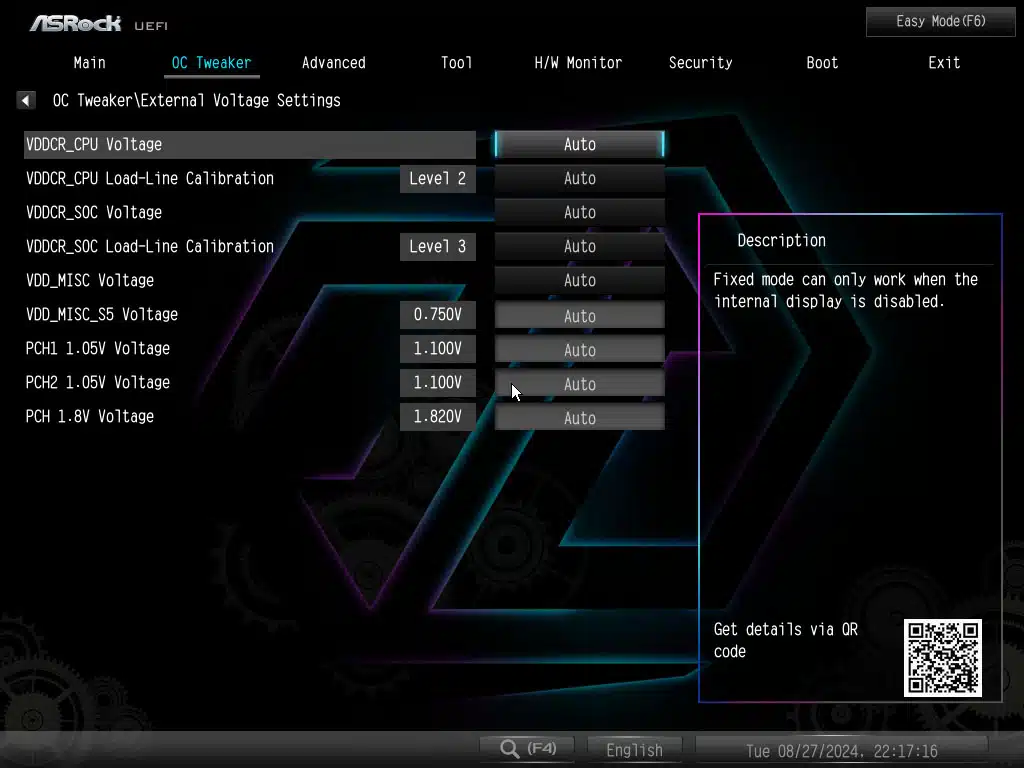This screenshot has width=1024, height=768.
Task: Open the PCH2 1.05V Voltage Auto dropdown
Action: [x=579, y=384]
